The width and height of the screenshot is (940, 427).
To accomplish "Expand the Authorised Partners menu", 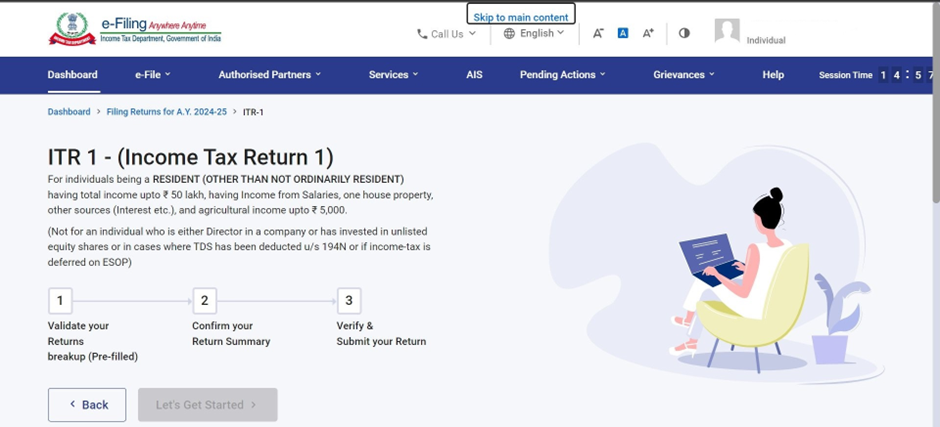I will click(270, 75).
